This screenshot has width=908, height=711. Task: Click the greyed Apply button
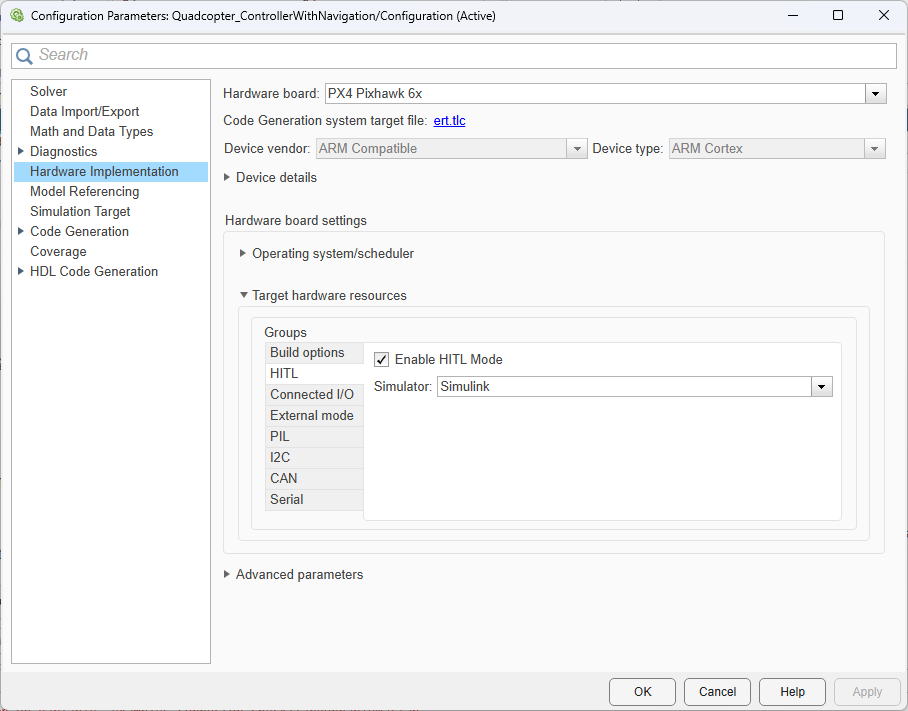[x=867, y=692]
